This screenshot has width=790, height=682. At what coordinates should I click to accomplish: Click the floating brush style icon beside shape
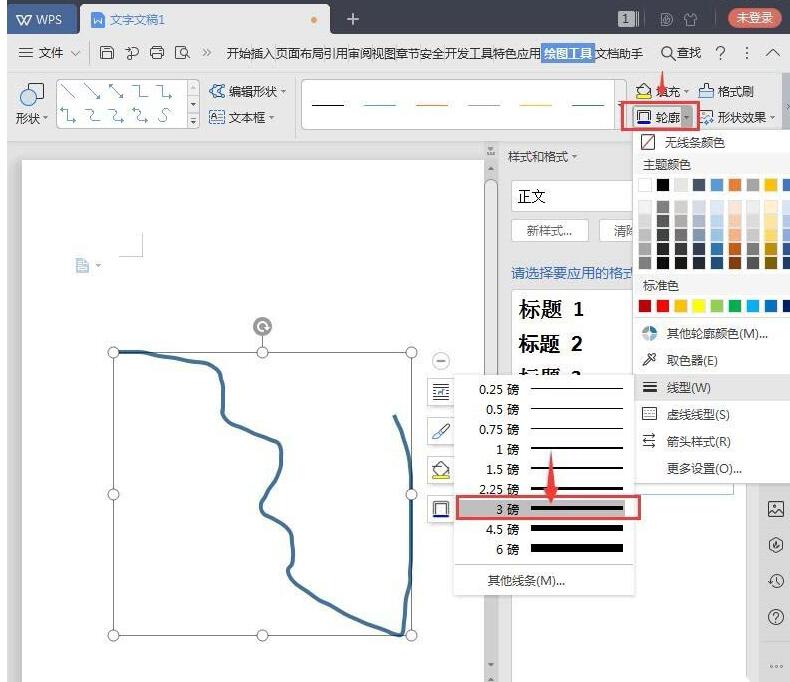click(441, 431)
